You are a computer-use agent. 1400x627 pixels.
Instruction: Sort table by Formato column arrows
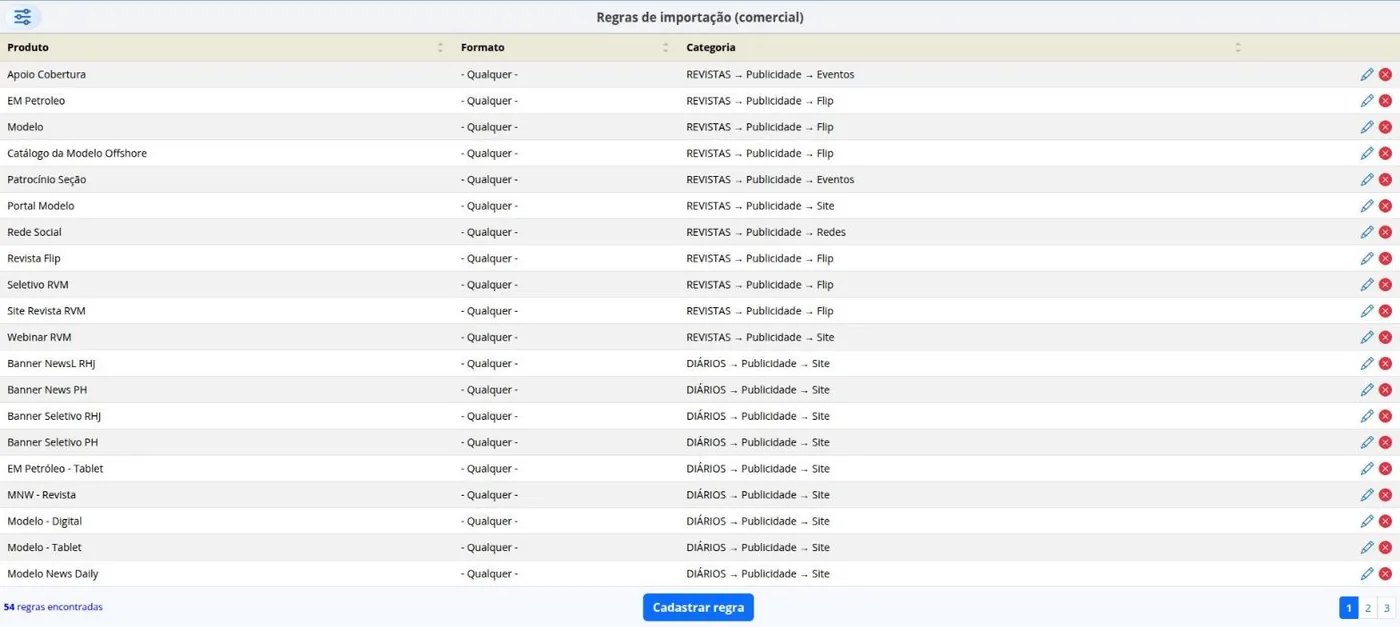665,47
